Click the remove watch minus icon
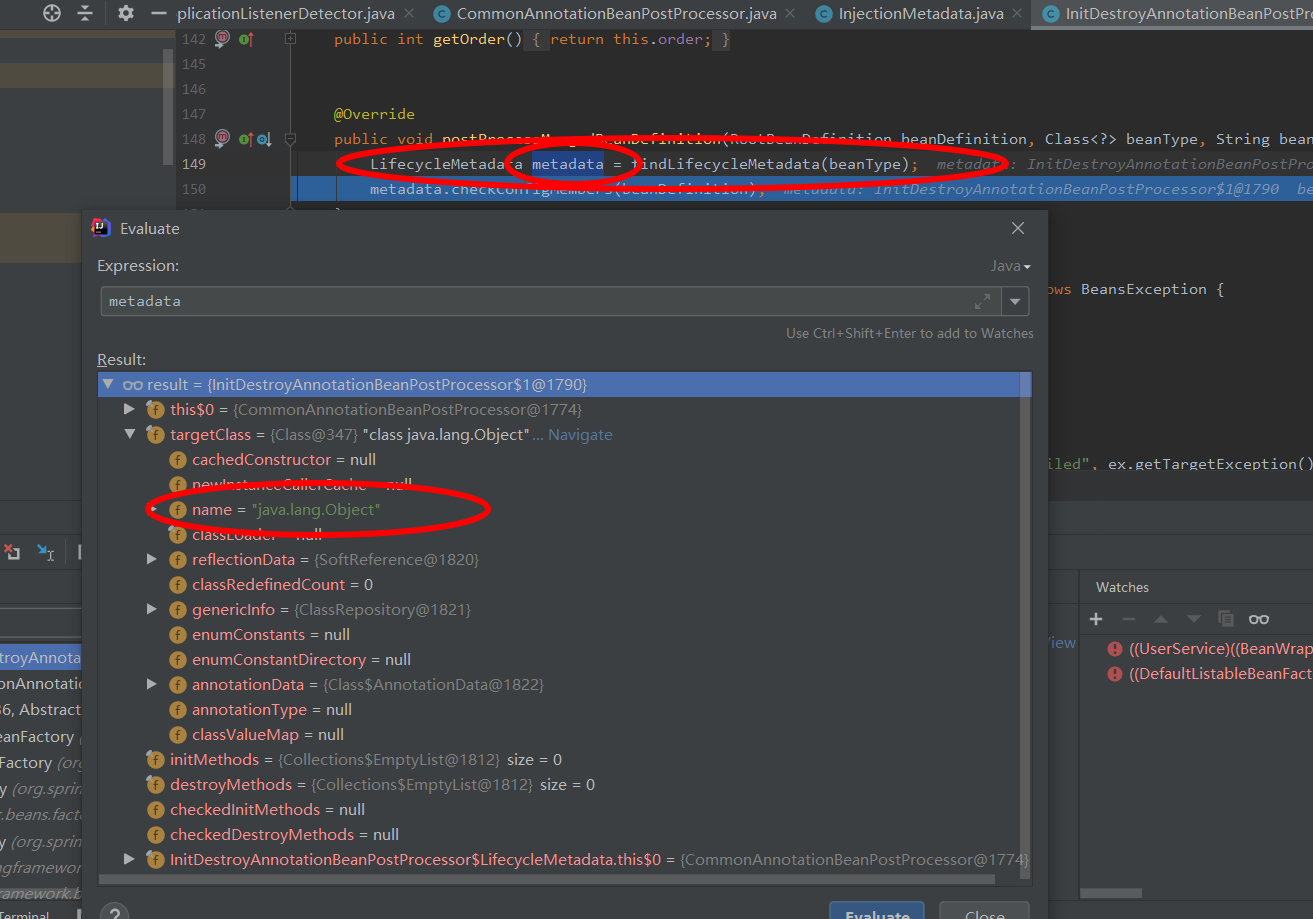The image size is (1313, 919). pos(1127,618)
